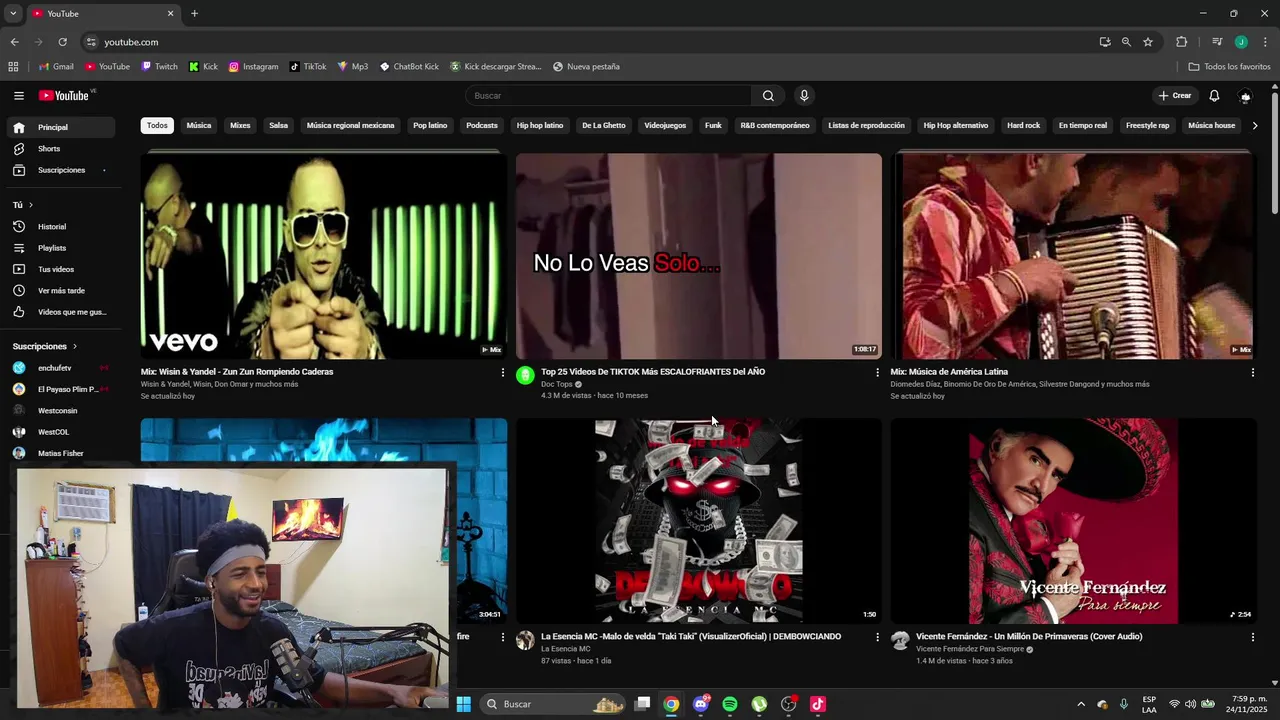Open options for Vicente Fernández video
Screen dimensions: 1280x720
(1253, 637)
